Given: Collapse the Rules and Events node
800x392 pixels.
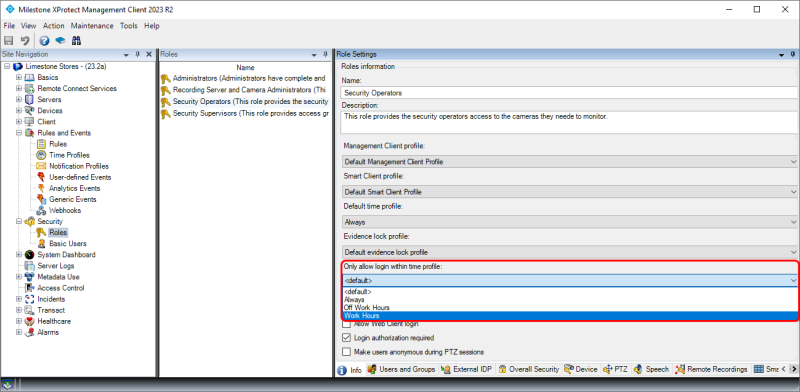Looking at the screenshot, I should 19,133.
